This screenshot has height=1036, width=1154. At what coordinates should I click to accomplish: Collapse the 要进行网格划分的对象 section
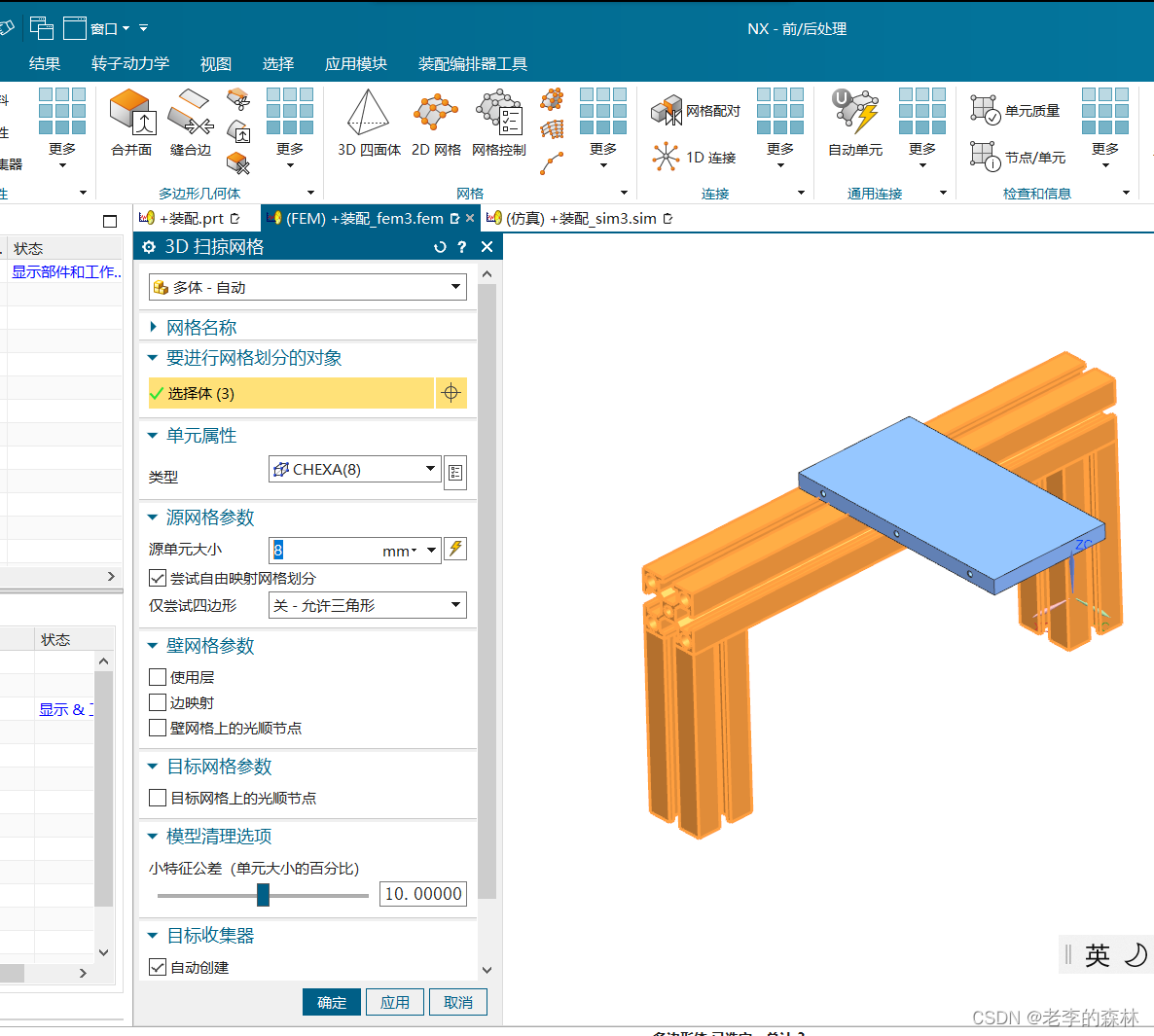153,358
